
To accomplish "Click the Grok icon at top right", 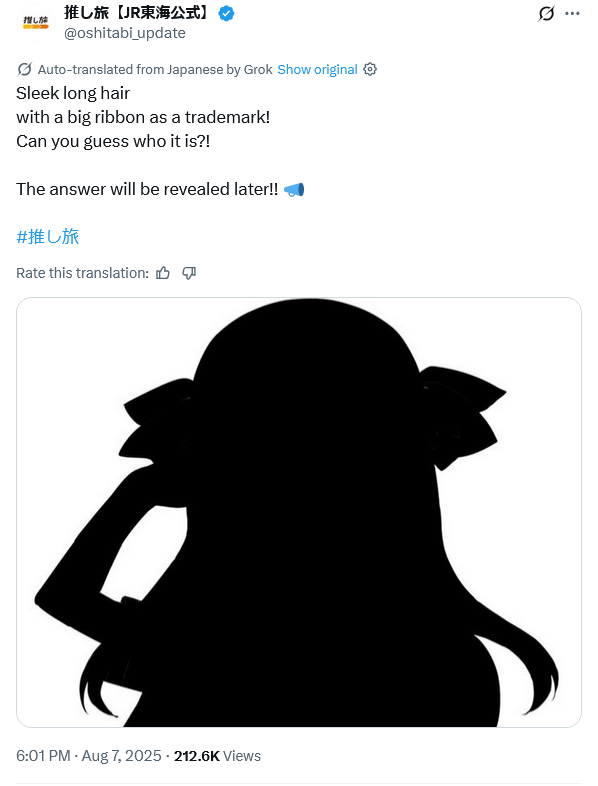I will 546,14.
